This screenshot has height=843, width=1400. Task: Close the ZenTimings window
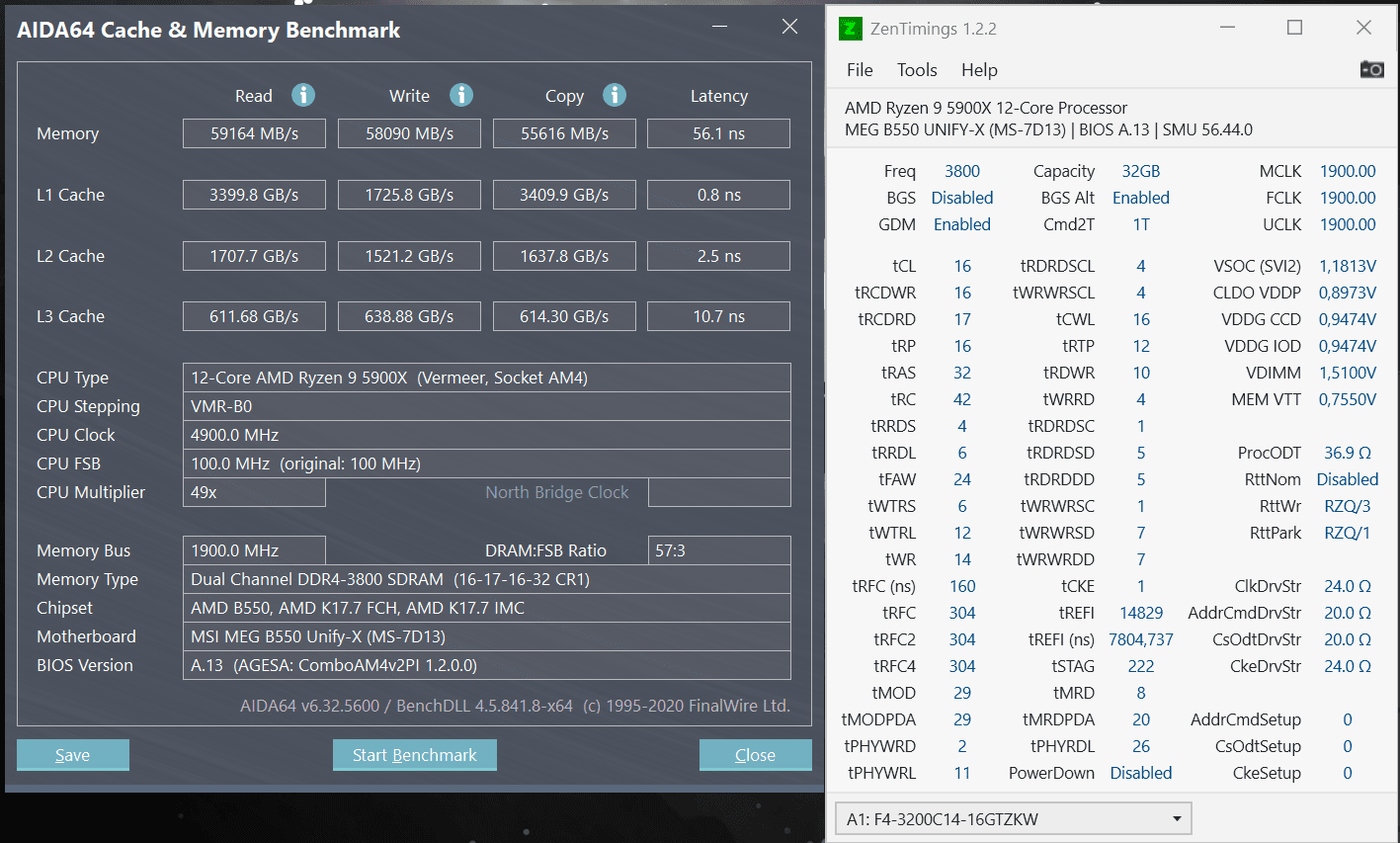point(1363,28)
